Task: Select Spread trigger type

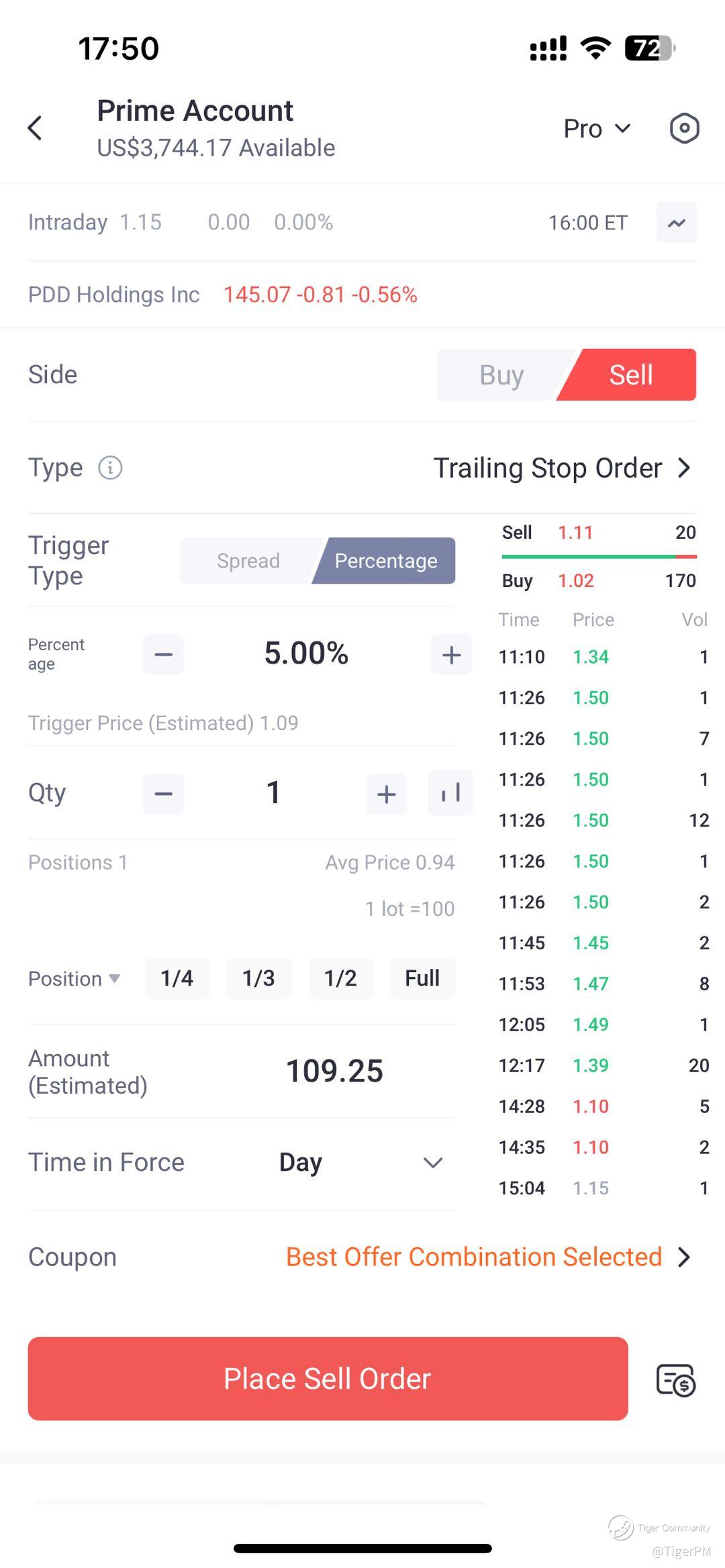Action: [248, 561]
